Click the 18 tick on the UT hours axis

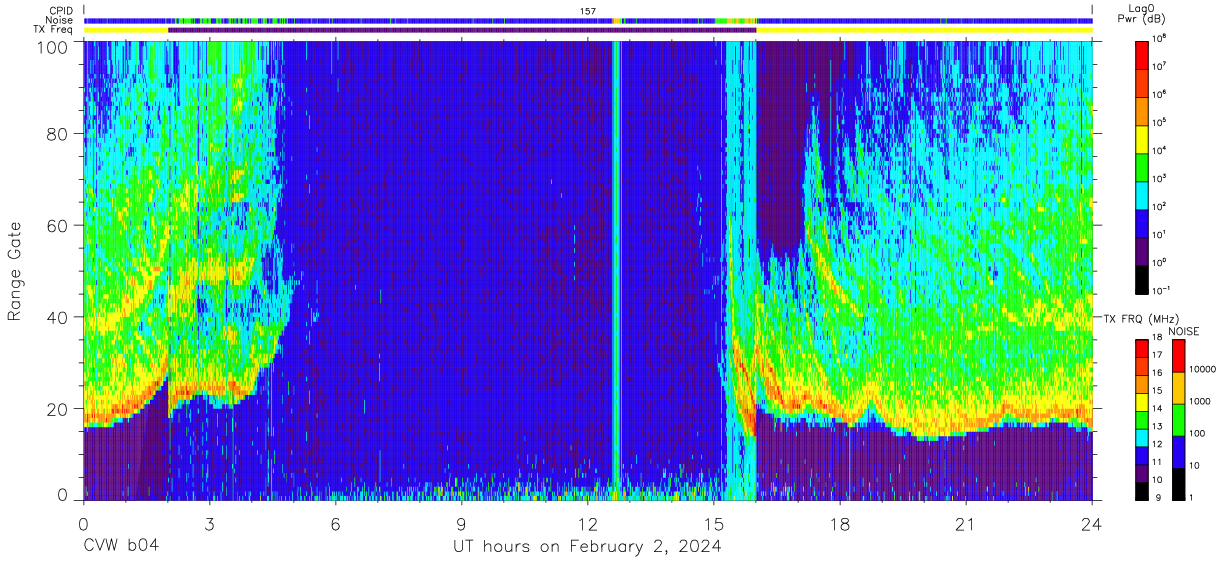(x=840, y=523)
